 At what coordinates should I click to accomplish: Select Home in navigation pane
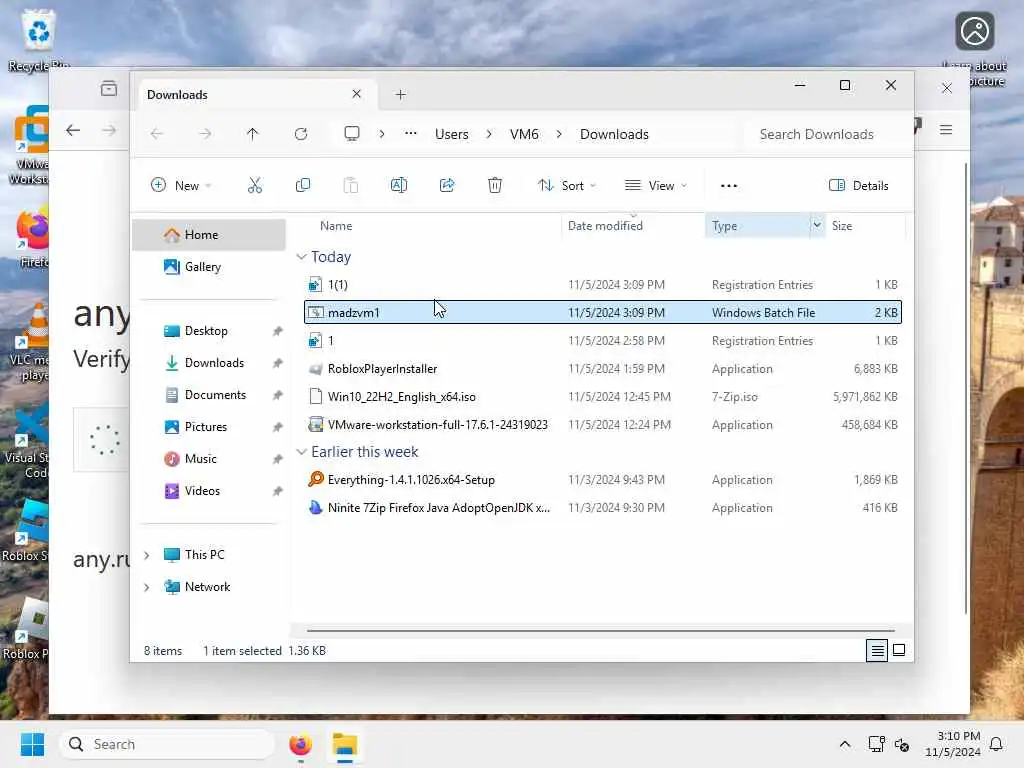pyautogui.click(x=209, y=235)
